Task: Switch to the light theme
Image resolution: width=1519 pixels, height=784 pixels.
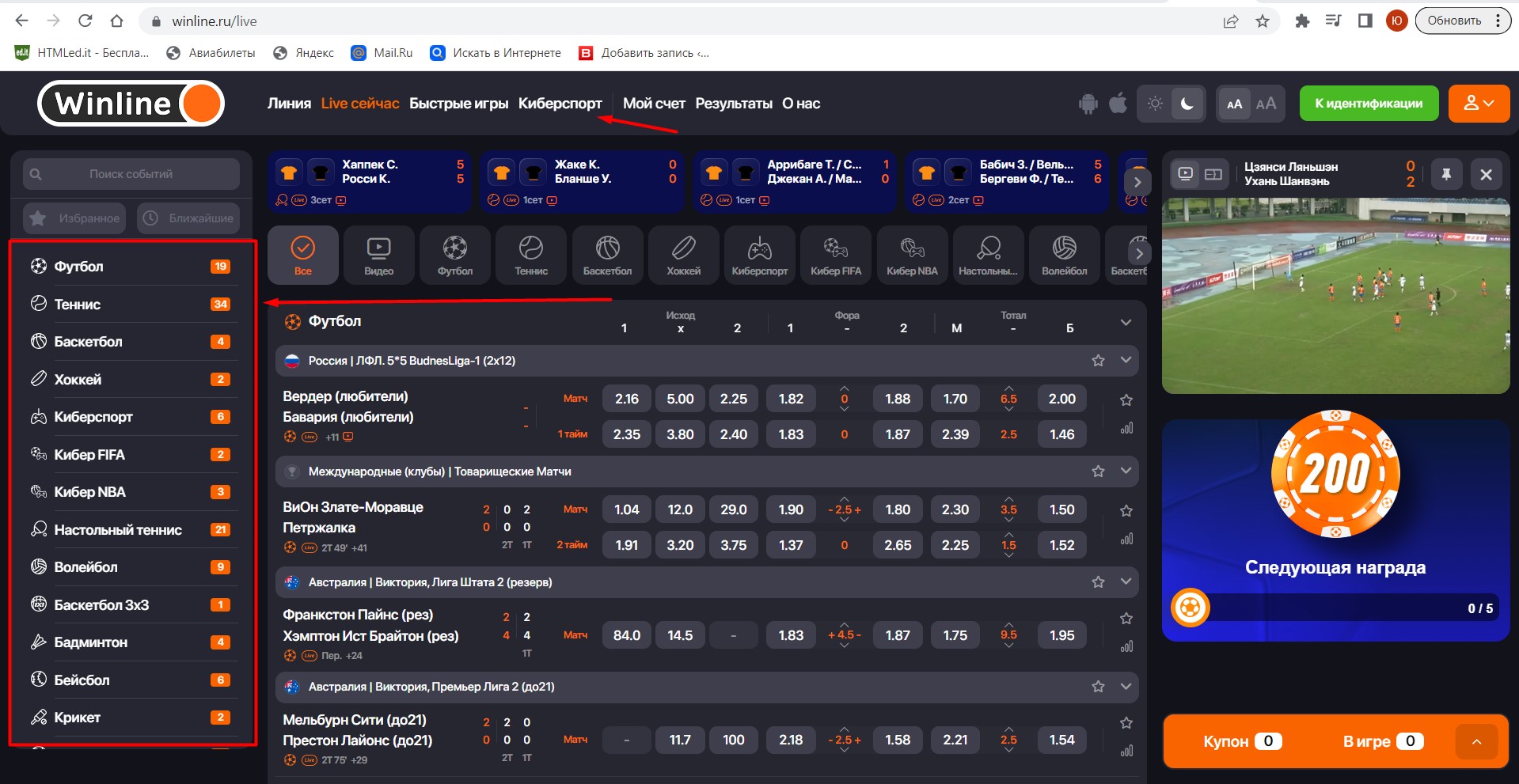Action: 1155,104
